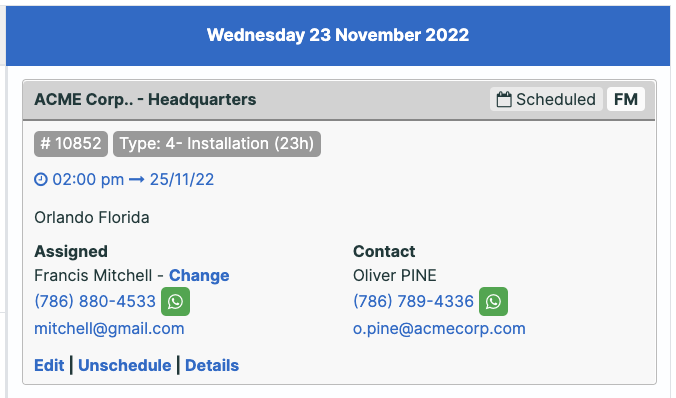676x398 pixels.
Task: Call contact number (786) 789-4336
Action: (413, 301)
